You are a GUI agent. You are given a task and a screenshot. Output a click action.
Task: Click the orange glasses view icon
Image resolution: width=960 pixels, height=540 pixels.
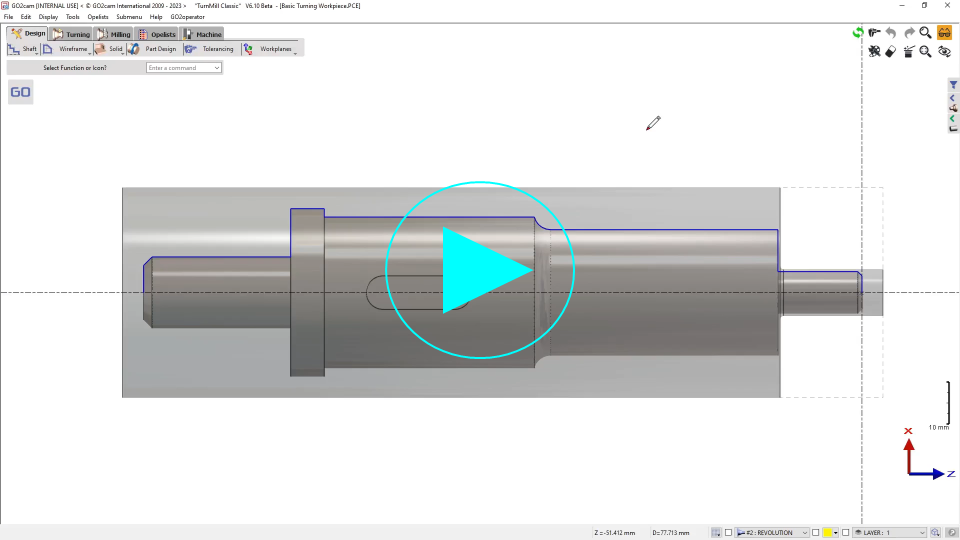coord(944,33)
